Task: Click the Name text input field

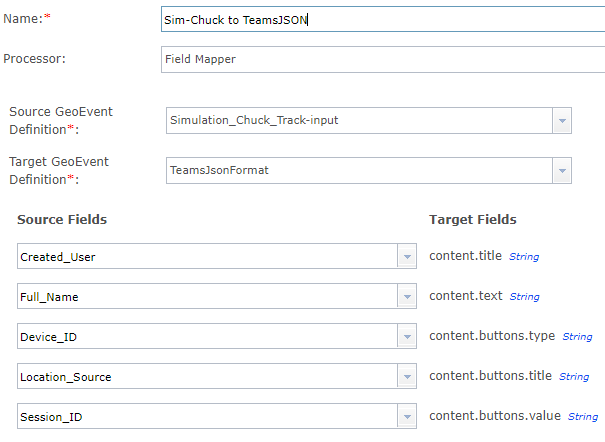Action: [x=380, y=19]
